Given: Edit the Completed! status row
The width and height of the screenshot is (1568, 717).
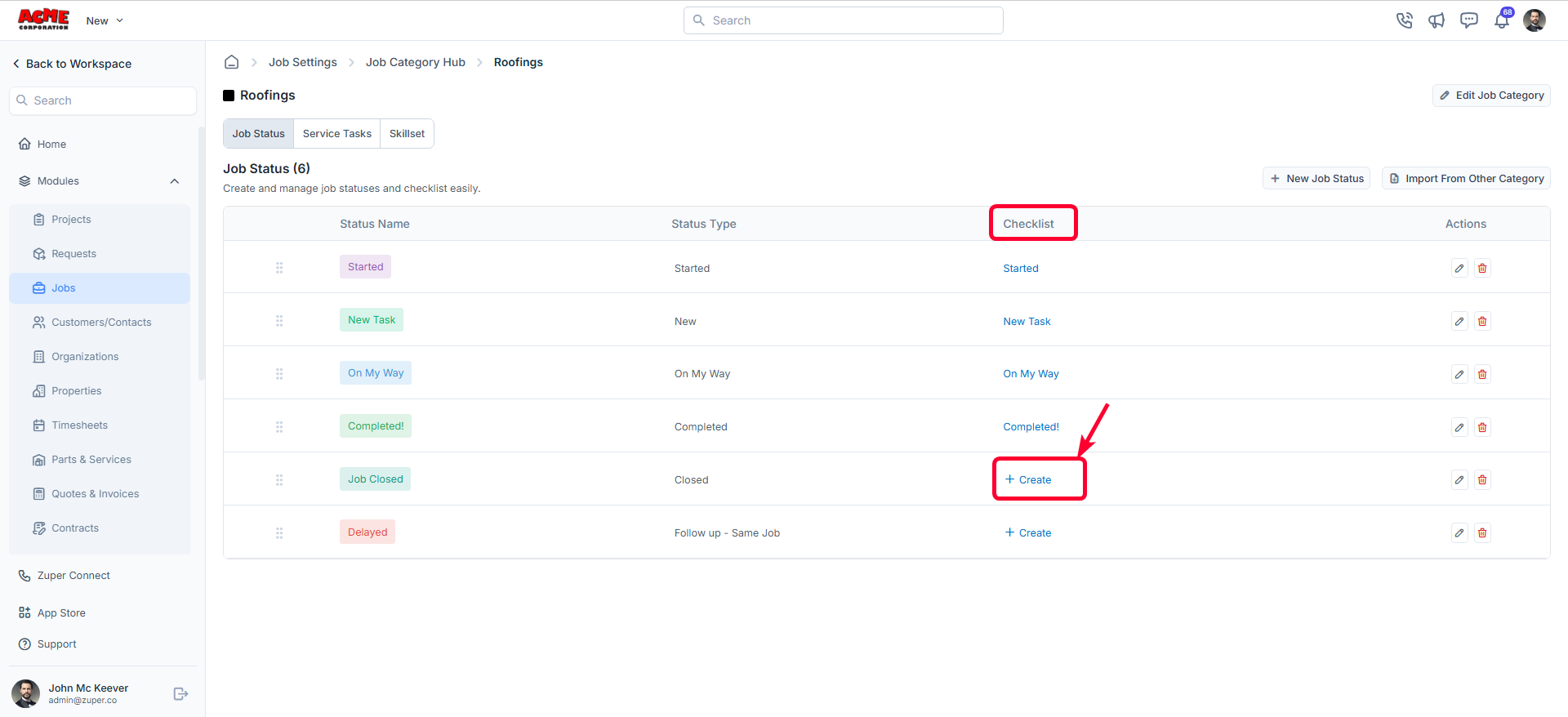Looking at the screenshot, I should [x=1459, y=427].
